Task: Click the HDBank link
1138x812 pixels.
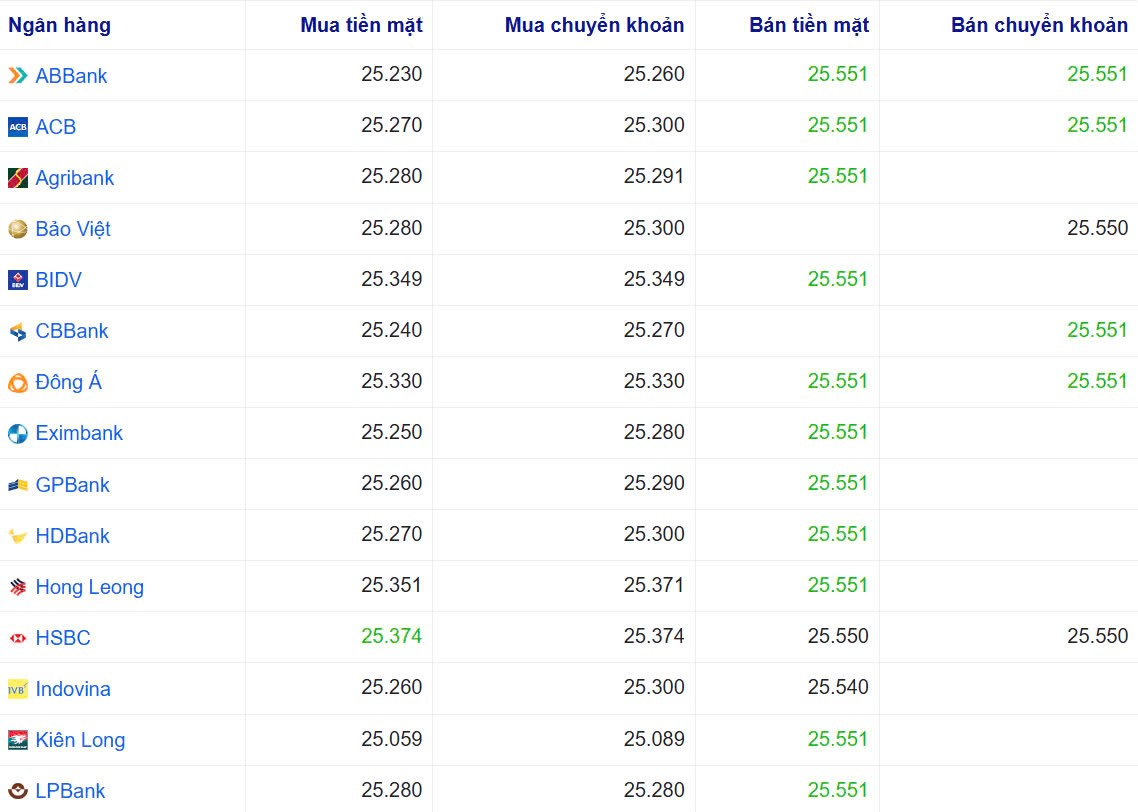Action: pyautogui.click(x=70, y=534)
